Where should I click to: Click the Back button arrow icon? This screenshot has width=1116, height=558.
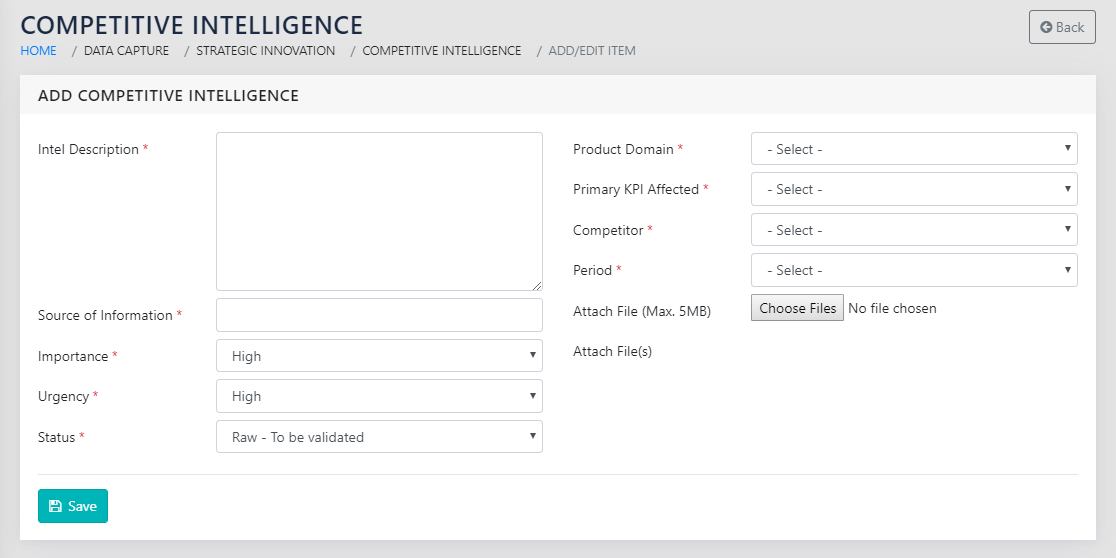pyautogui.click(x=1046, y=27)
